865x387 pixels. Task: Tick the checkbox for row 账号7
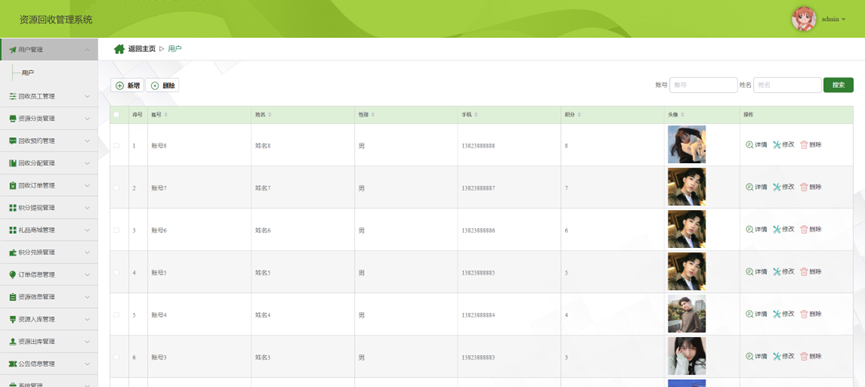pos(116,188)
